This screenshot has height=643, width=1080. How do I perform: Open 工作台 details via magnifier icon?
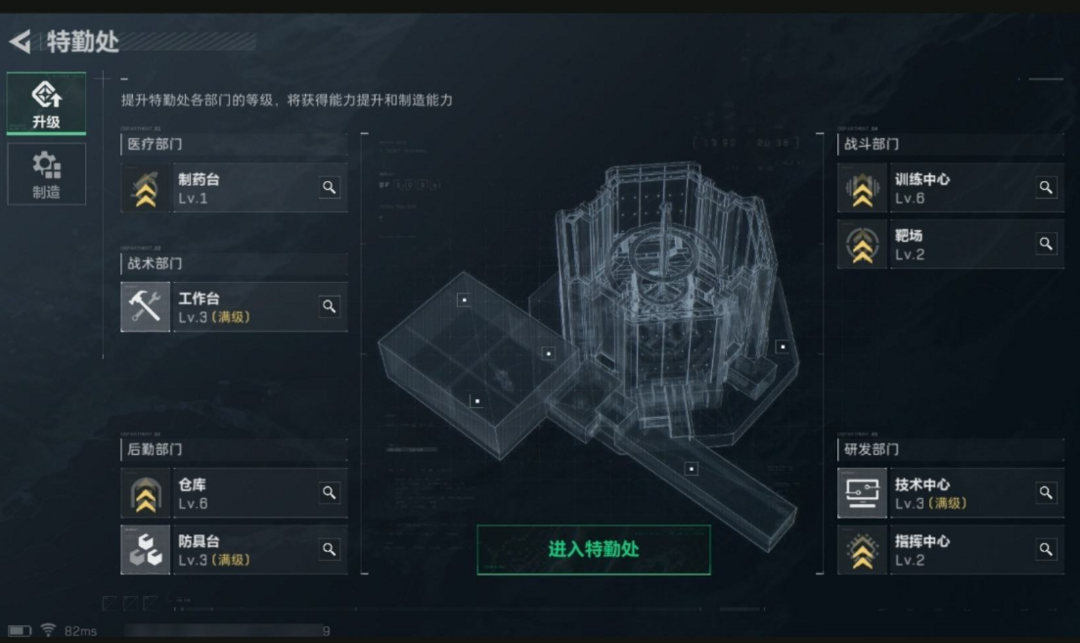point(329,306)
